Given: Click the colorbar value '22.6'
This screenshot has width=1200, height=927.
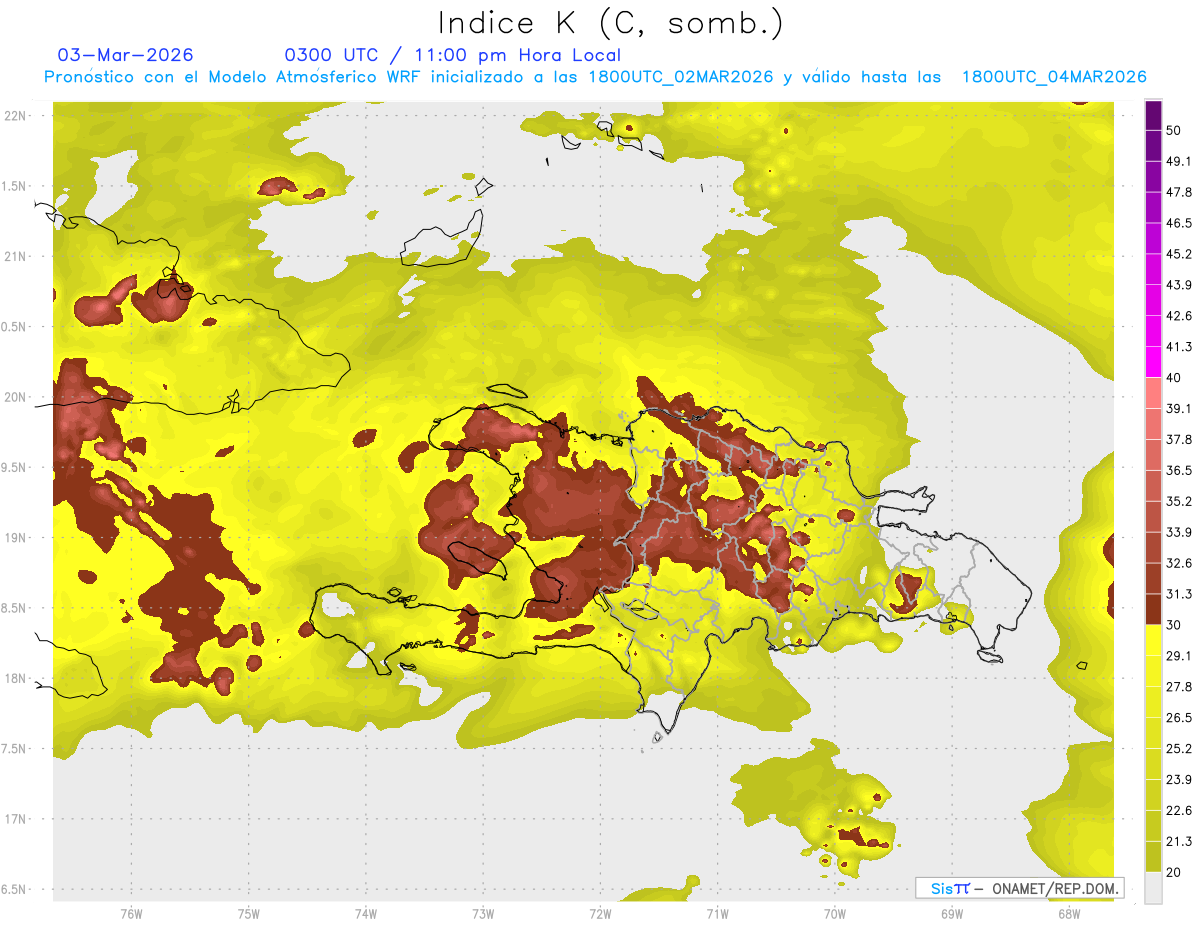Looking at the screenshot, I should coord(1178,810).
